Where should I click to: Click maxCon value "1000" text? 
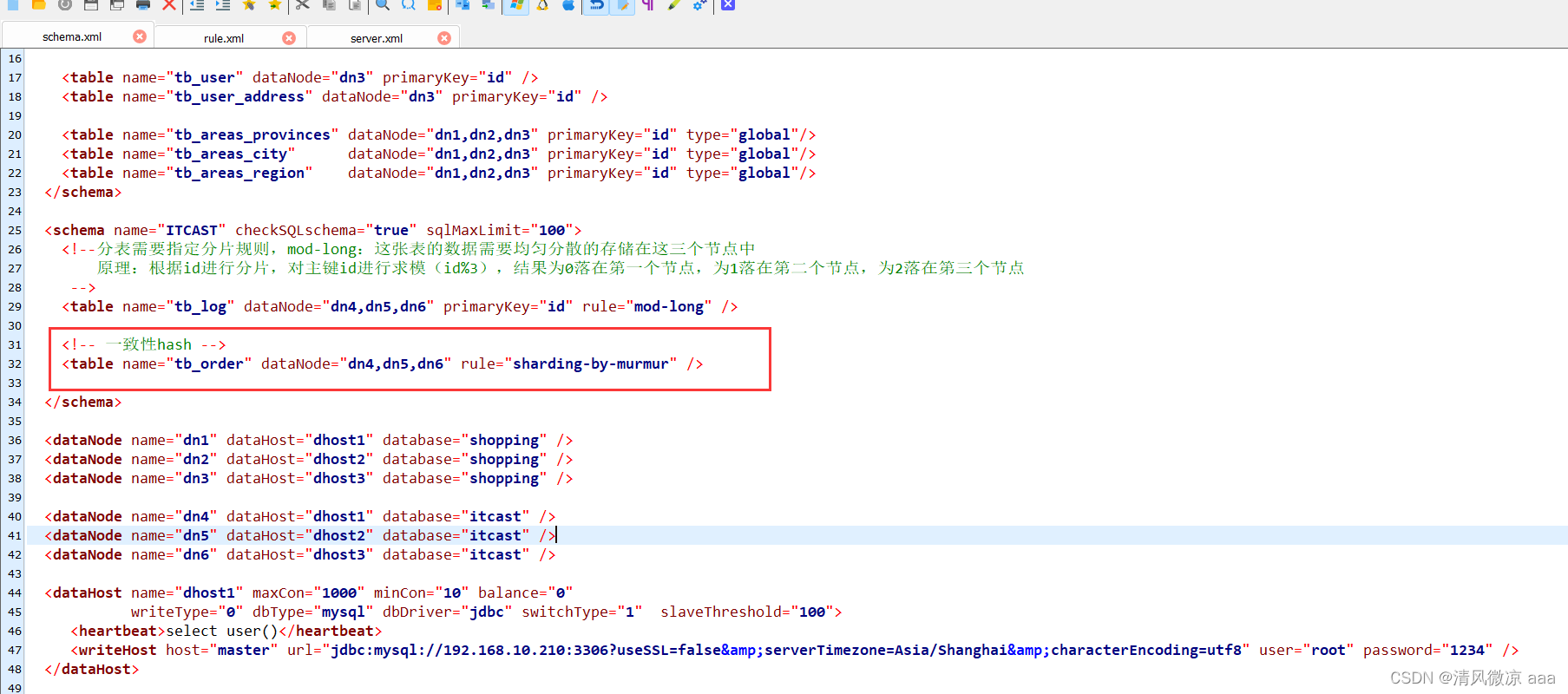point(339,593)
